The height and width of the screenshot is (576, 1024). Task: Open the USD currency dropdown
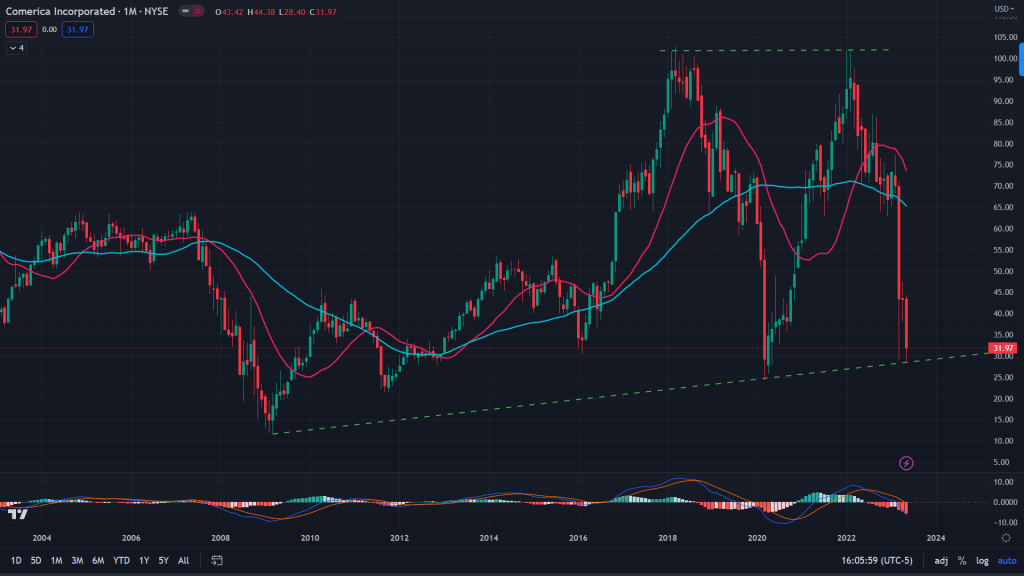pyautogui.click(x=1002, y=9)
